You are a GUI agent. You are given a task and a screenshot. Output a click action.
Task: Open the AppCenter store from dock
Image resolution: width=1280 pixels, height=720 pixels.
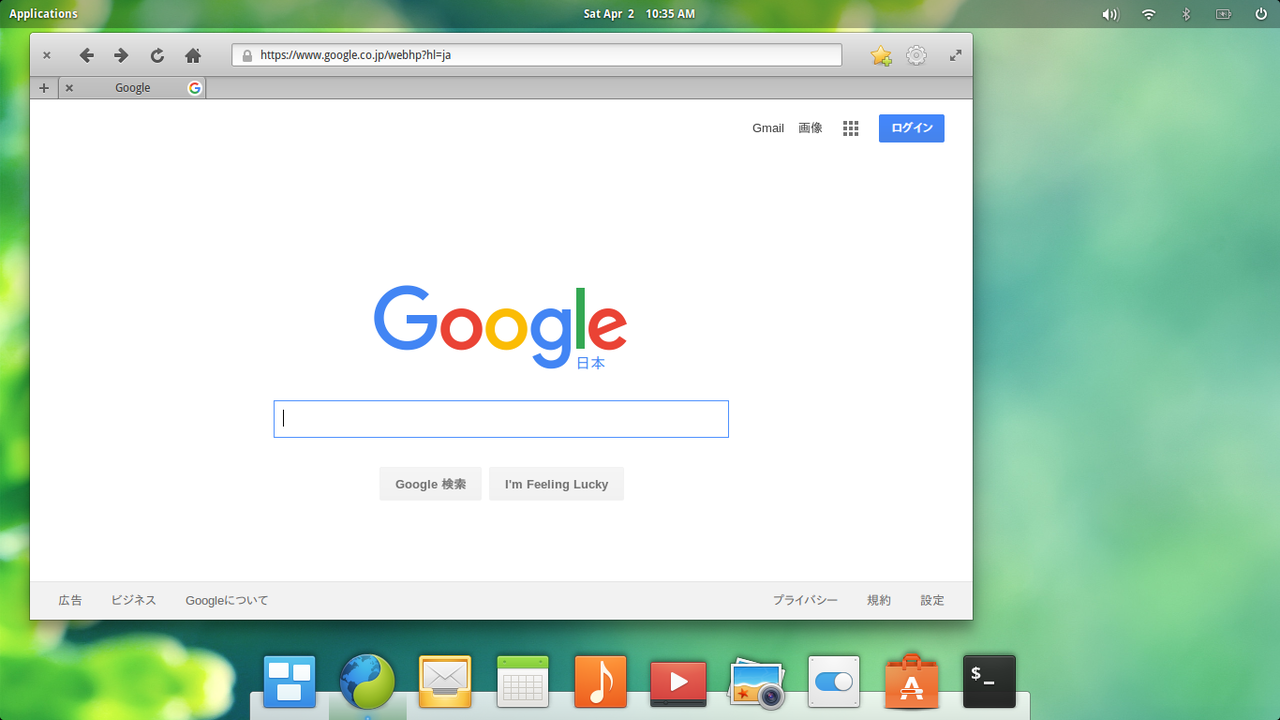(x=912, y=682)
